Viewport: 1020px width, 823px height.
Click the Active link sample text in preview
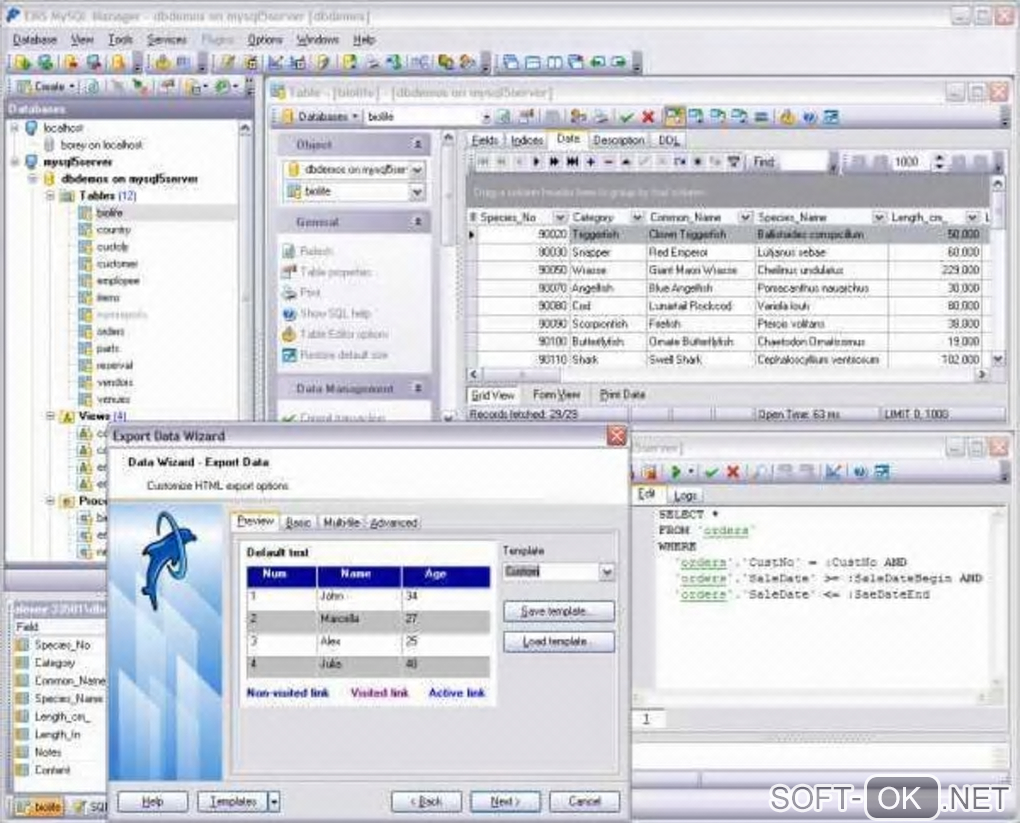(457, 693)
